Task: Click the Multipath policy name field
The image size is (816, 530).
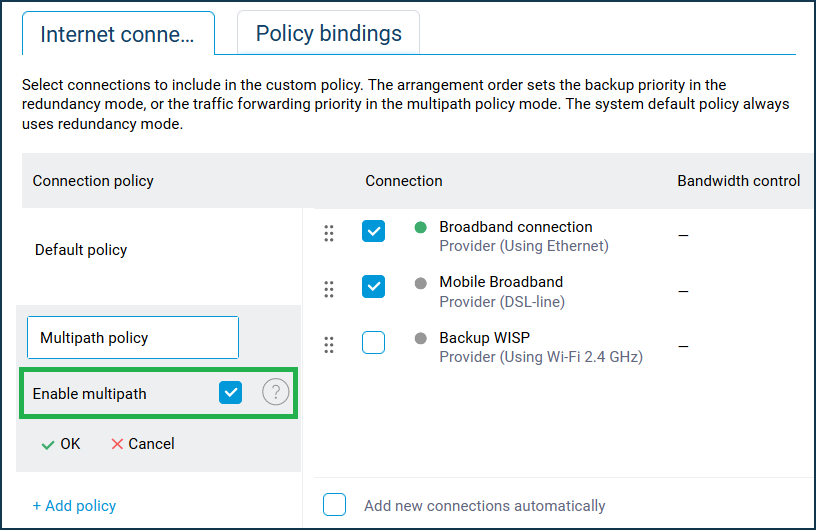Action: [133, 337]
